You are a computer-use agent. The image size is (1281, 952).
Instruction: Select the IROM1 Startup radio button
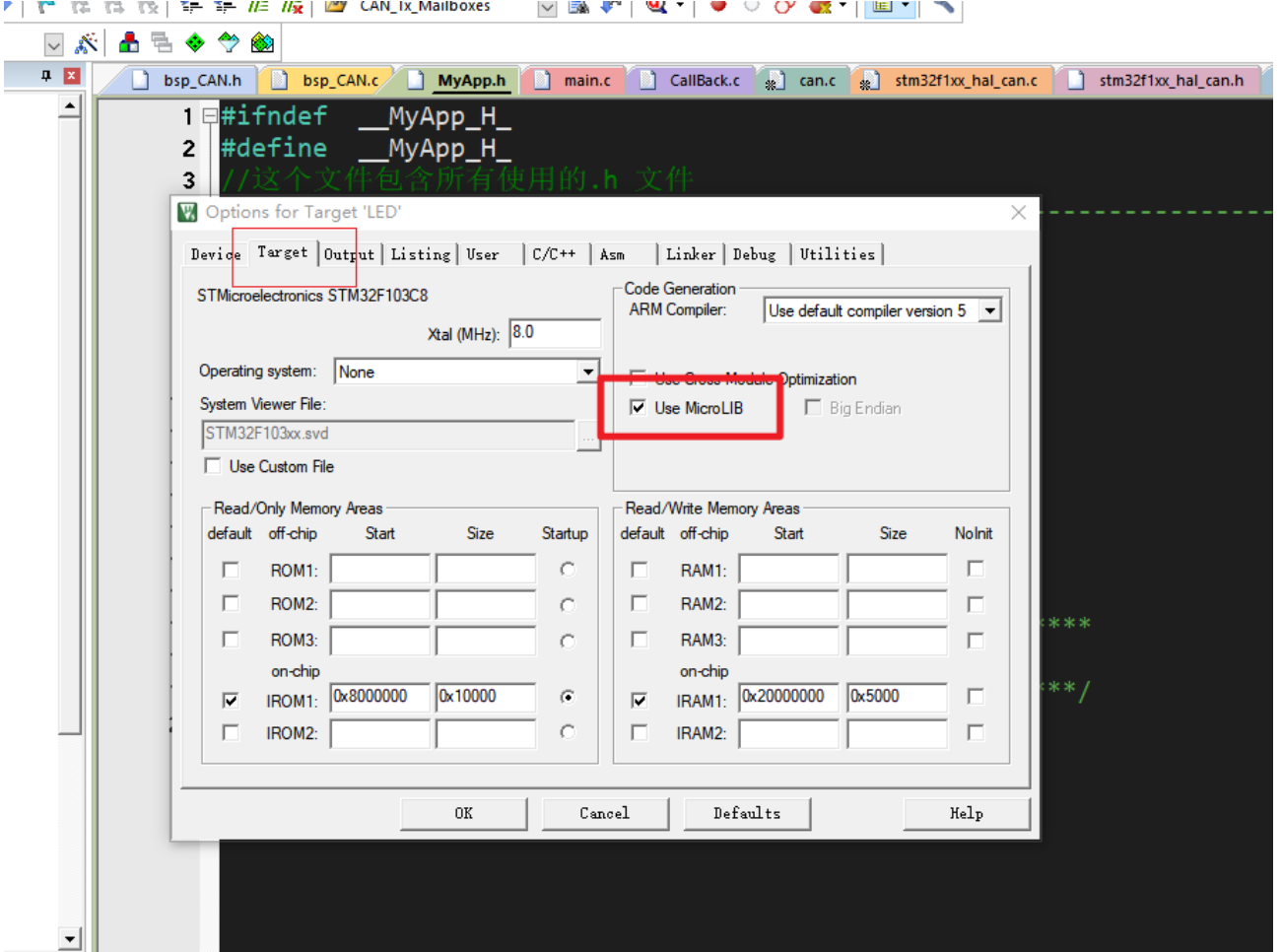point(568,697)
